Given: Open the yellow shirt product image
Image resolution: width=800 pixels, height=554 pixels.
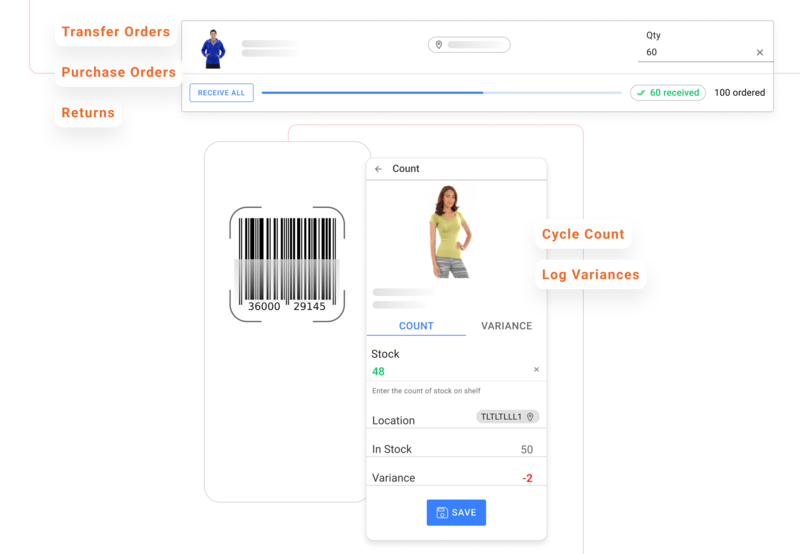Looking at the screenshot, I should click(x=451, y=232).
